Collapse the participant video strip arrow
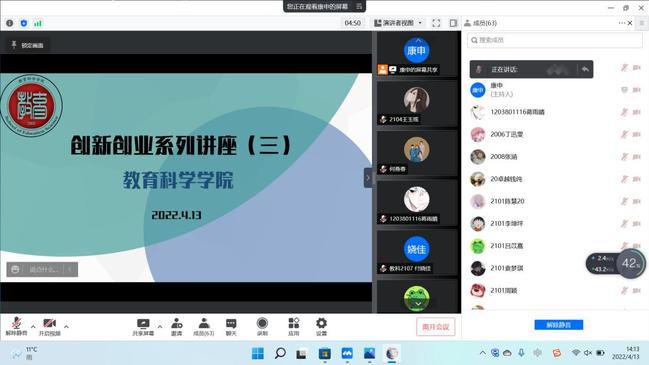This screenshot has height=365, width=649. click(x=368, y=178)
